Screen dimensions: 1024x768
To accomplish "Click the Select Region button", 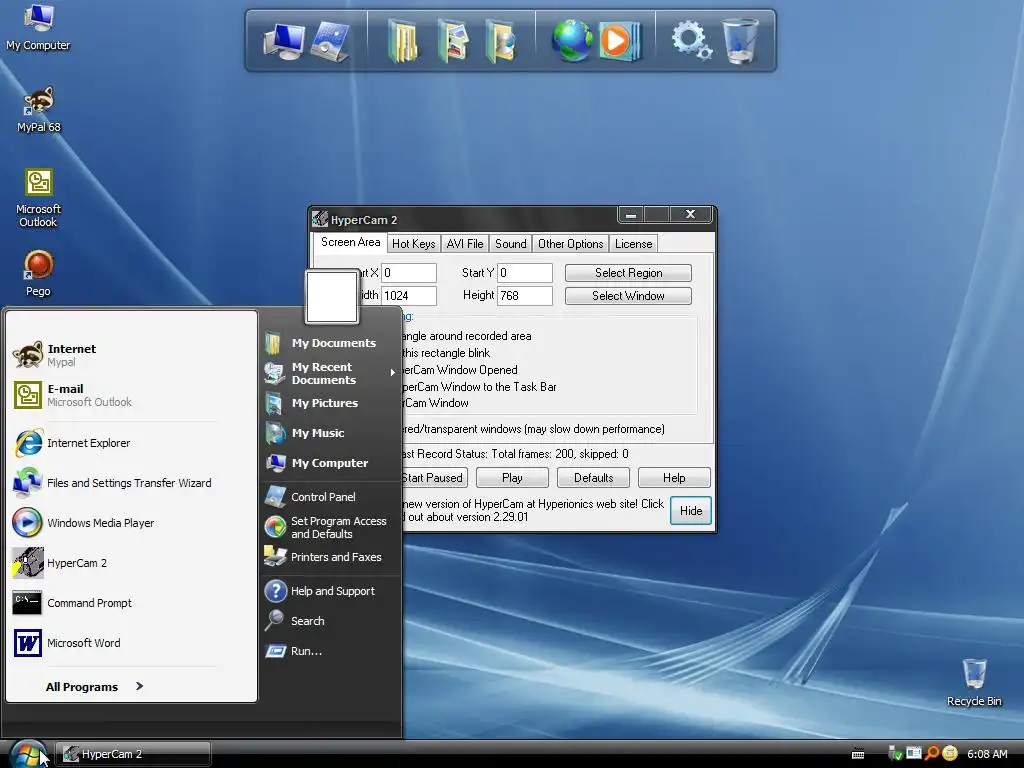I will point(628,273).
